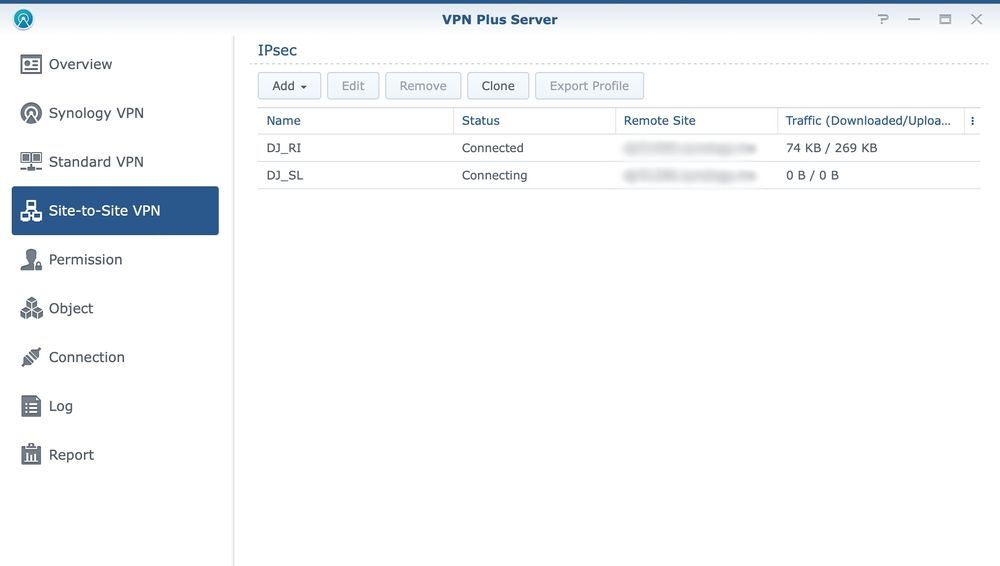Navigate to the Permission page
The image size is (1000, 566).
115,260
